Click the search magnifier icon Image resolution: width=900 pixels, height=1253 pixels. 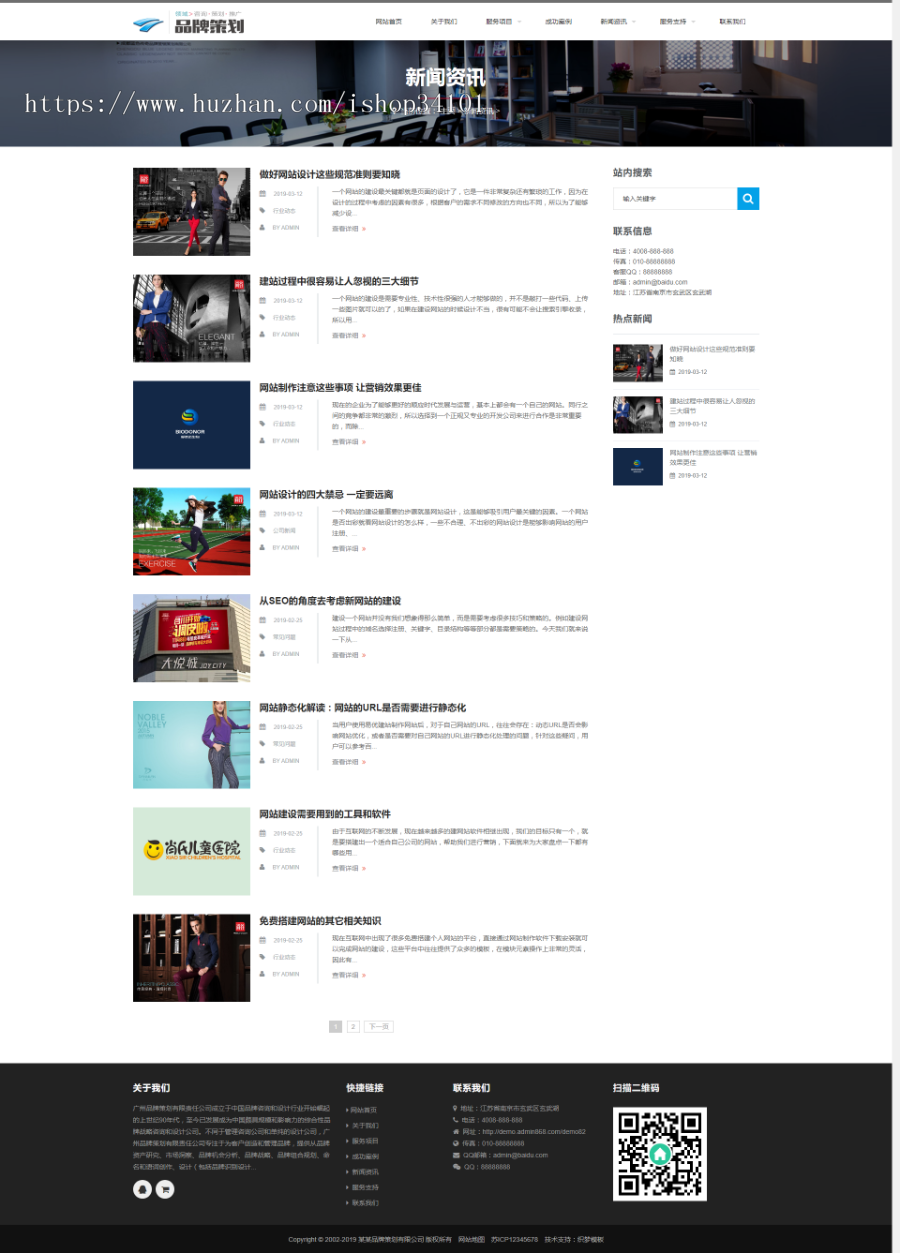(x=747, y=198)
